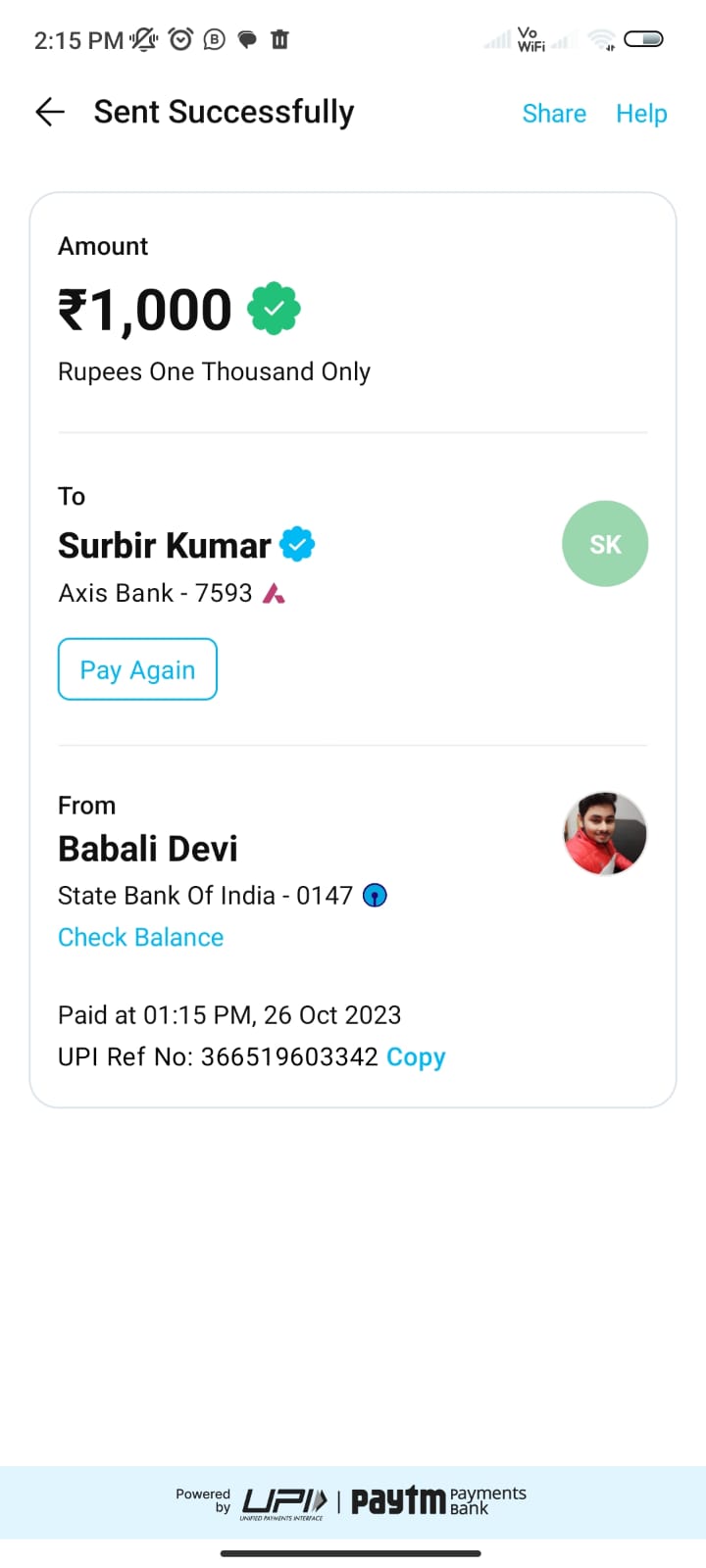Image resolution: width=706 pixels, height=1568 pixels.
Task: Tap the muted notifications status icon
Action: click(x=144, y=39)
